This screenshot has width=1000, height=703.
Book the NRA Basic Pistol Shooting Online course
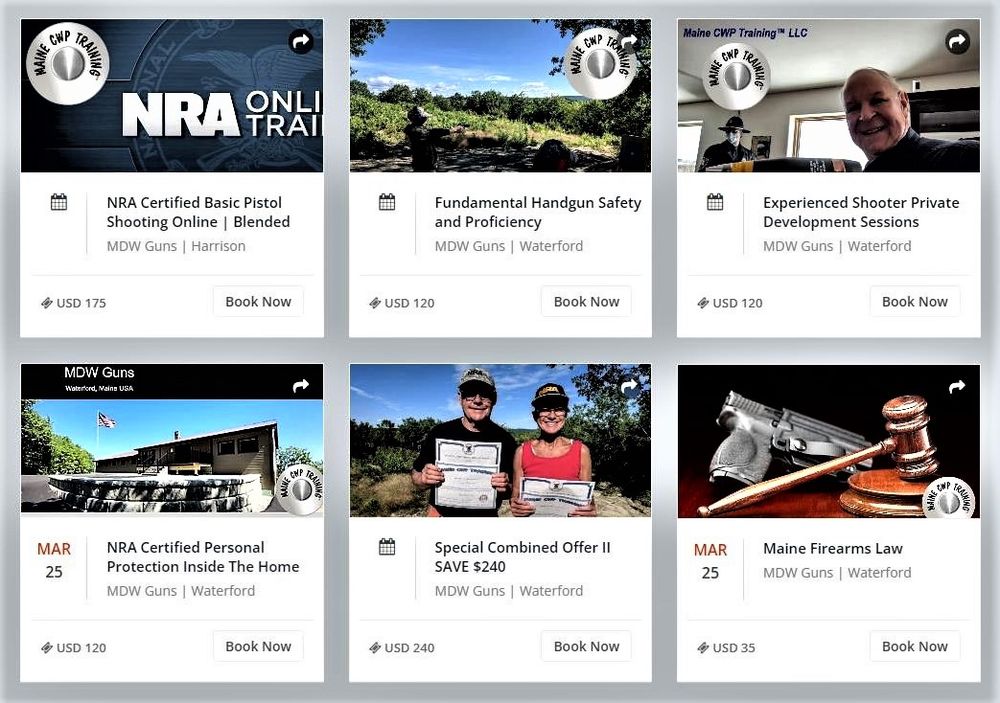258,302
